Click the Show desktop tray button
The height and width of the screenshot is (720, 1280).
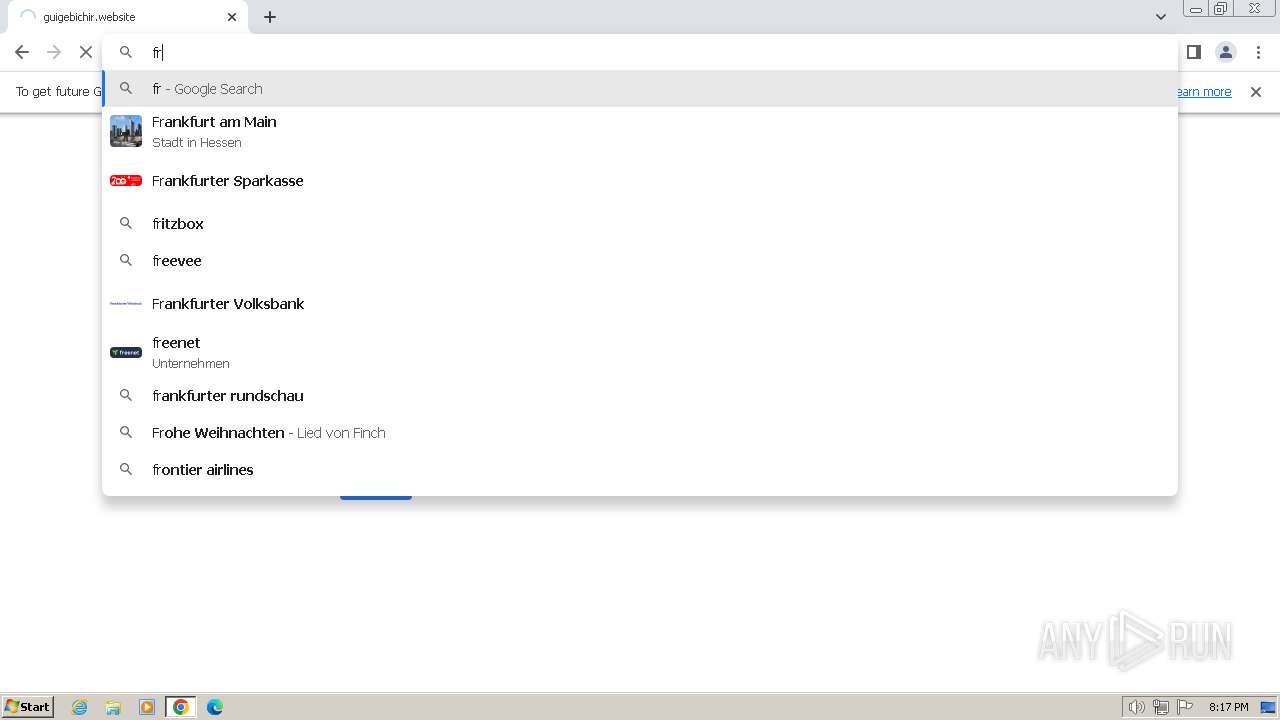[x=1269, y=707]
